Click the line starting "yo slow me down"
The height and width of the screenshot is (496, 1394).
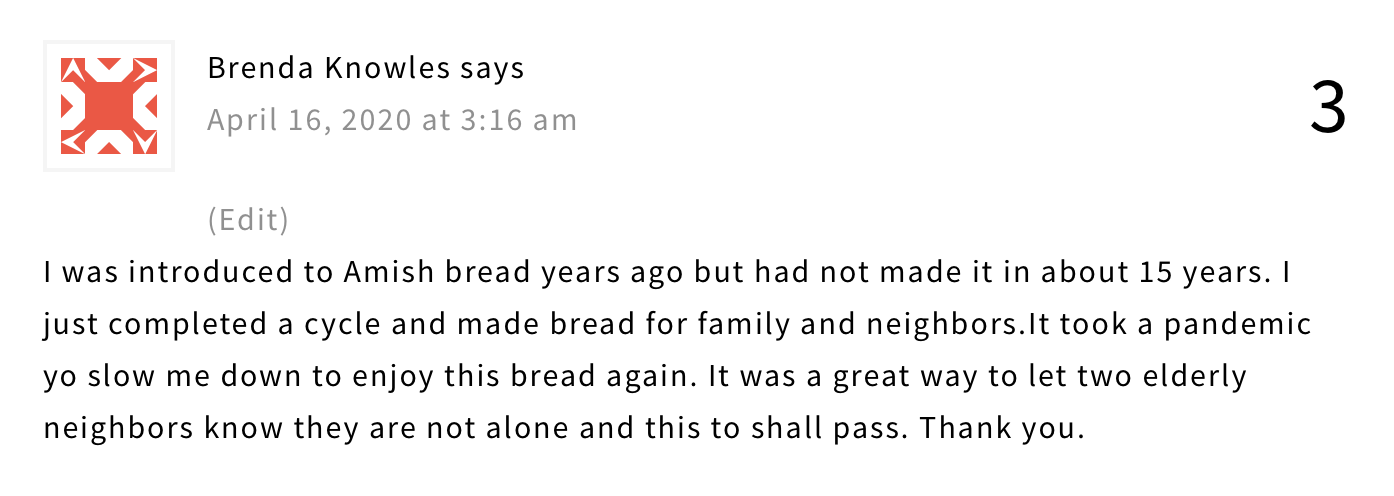[x=646, y=377]
